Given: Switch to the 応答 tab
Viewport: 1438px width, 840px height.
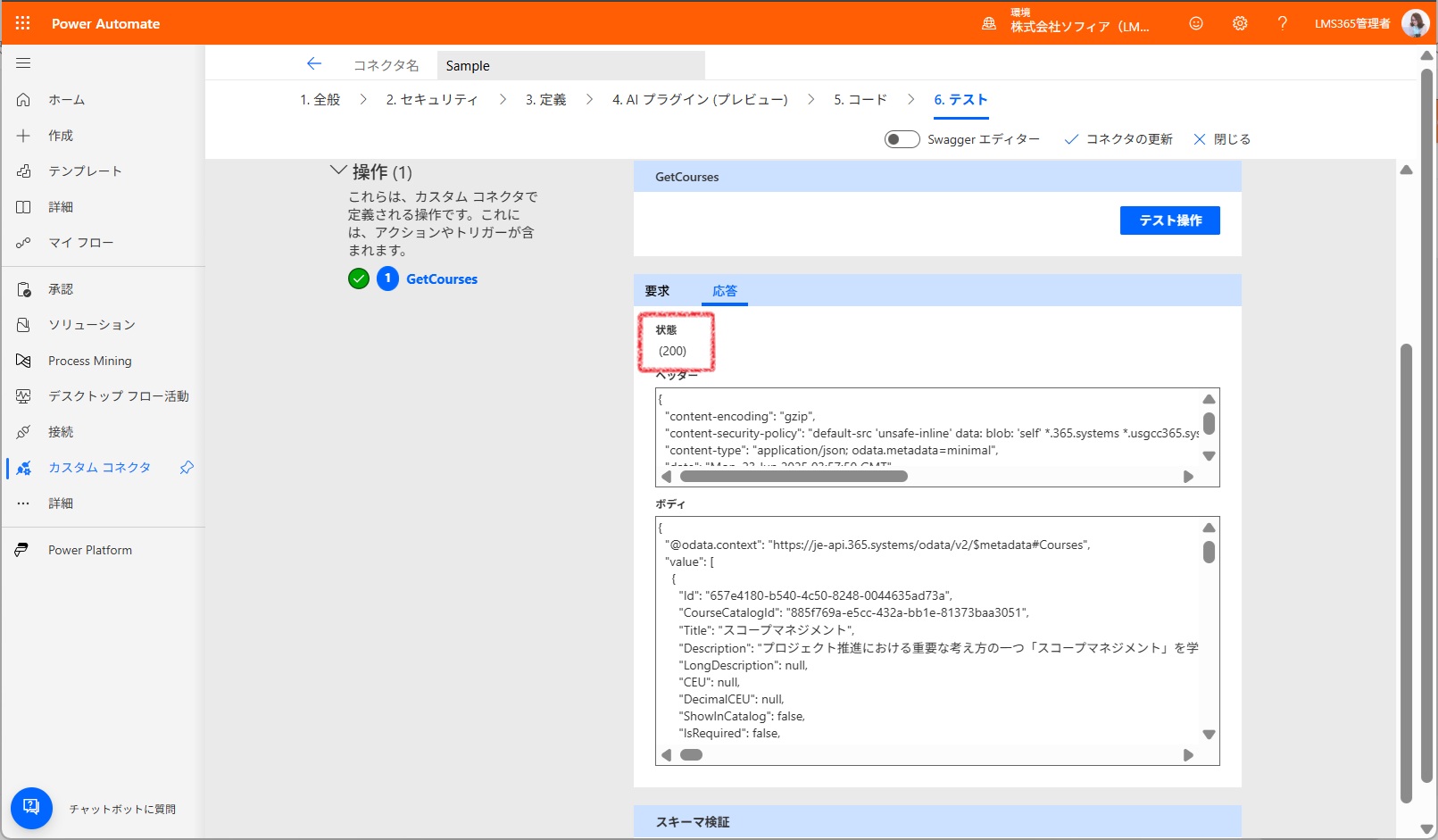Looking at the screenshot, I should pyautogui.click(x=725, y=291).
